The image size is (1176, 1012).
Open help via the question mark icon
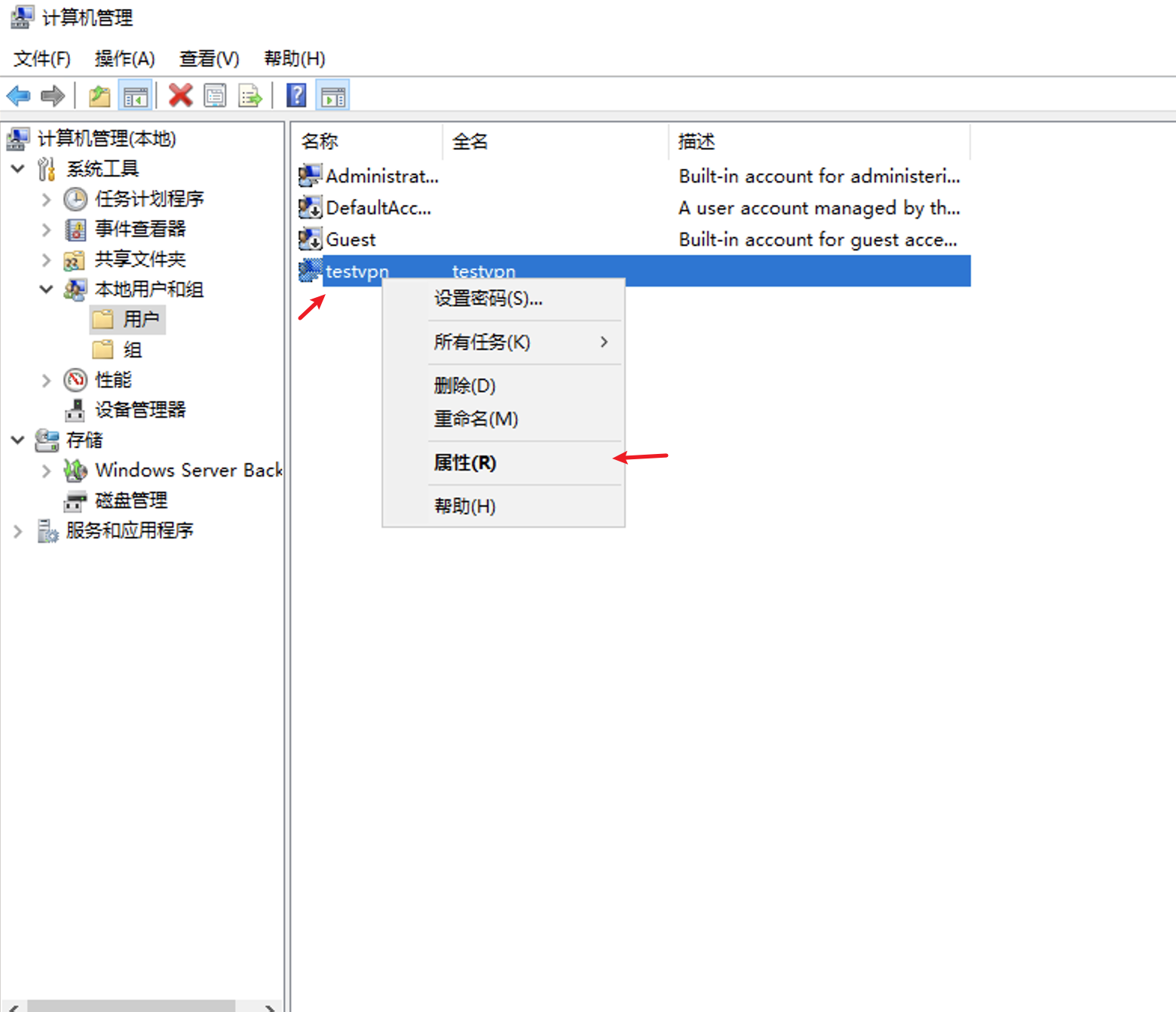pos(296,95)
